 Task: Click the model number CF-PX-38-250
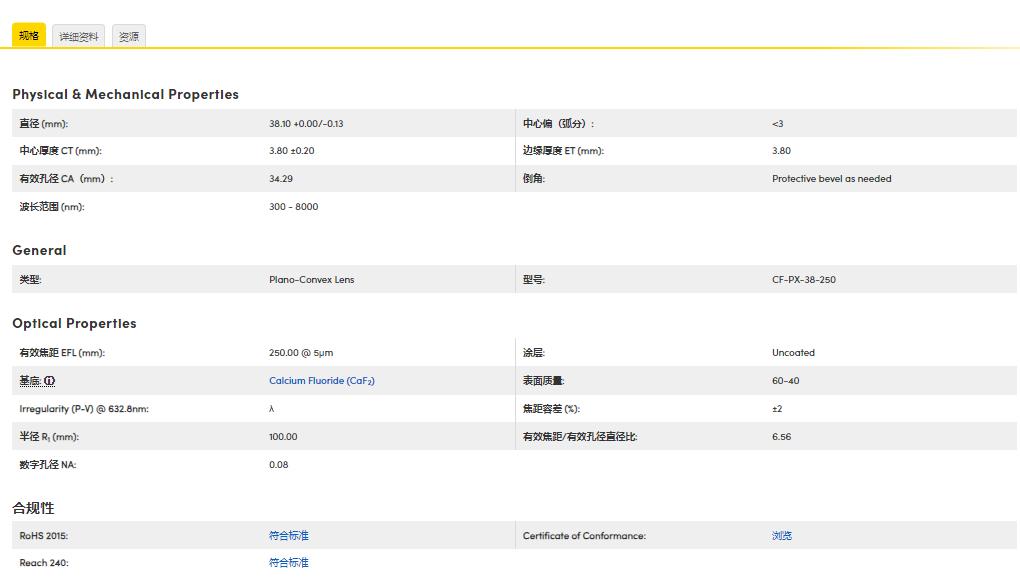803,280
